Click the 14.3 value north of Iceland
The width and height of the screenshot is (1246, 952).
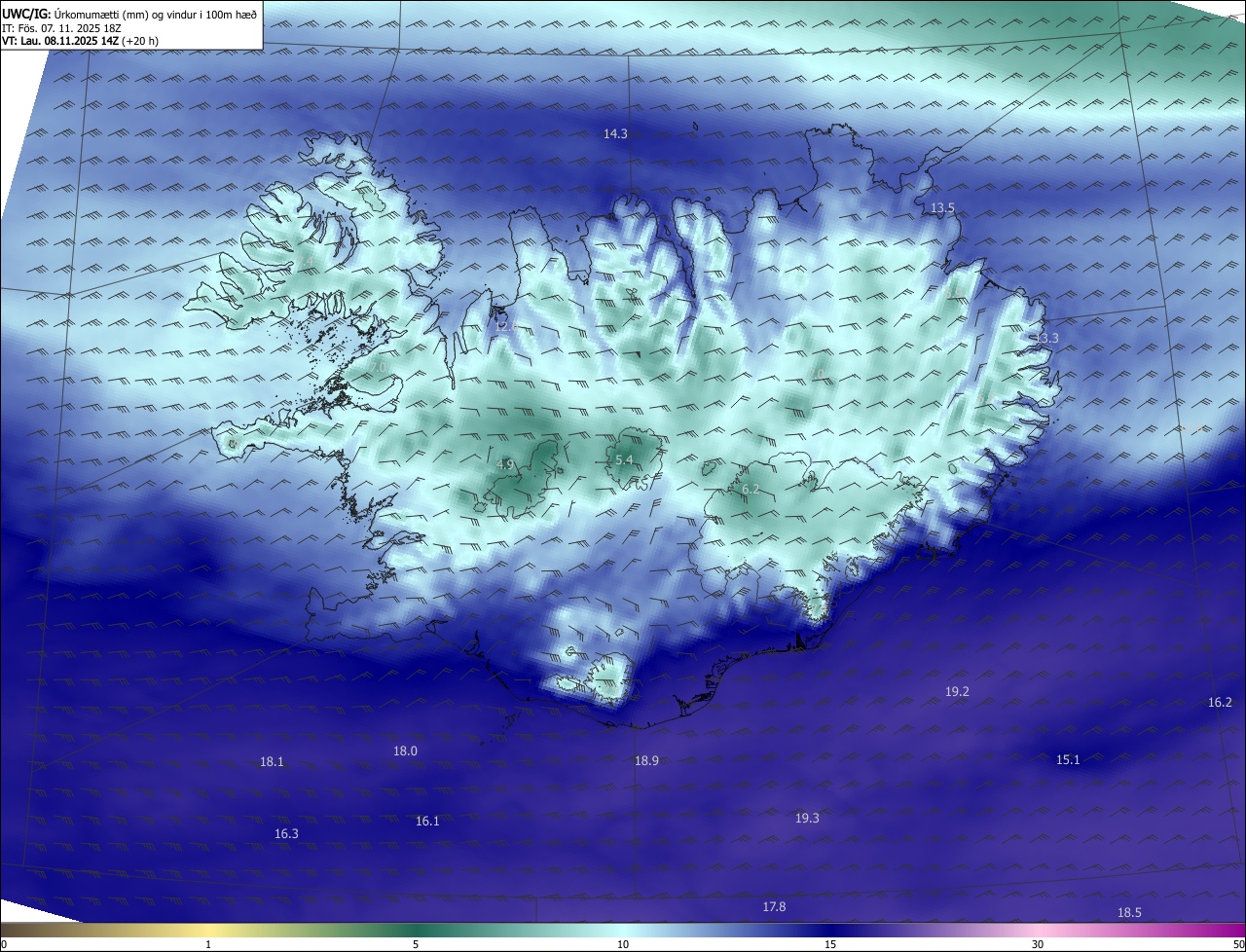pyautogui.click(x=615, y=134)
